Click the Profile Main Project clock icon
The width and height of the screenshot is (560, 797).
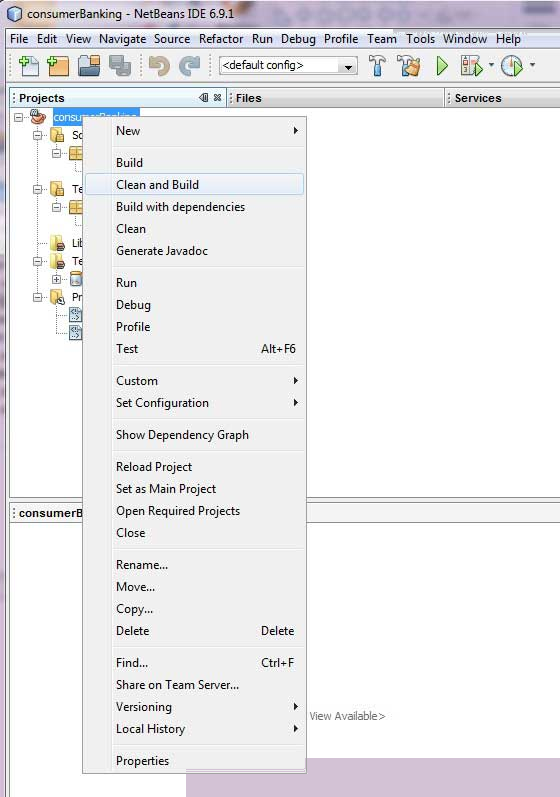pos(511,66)
